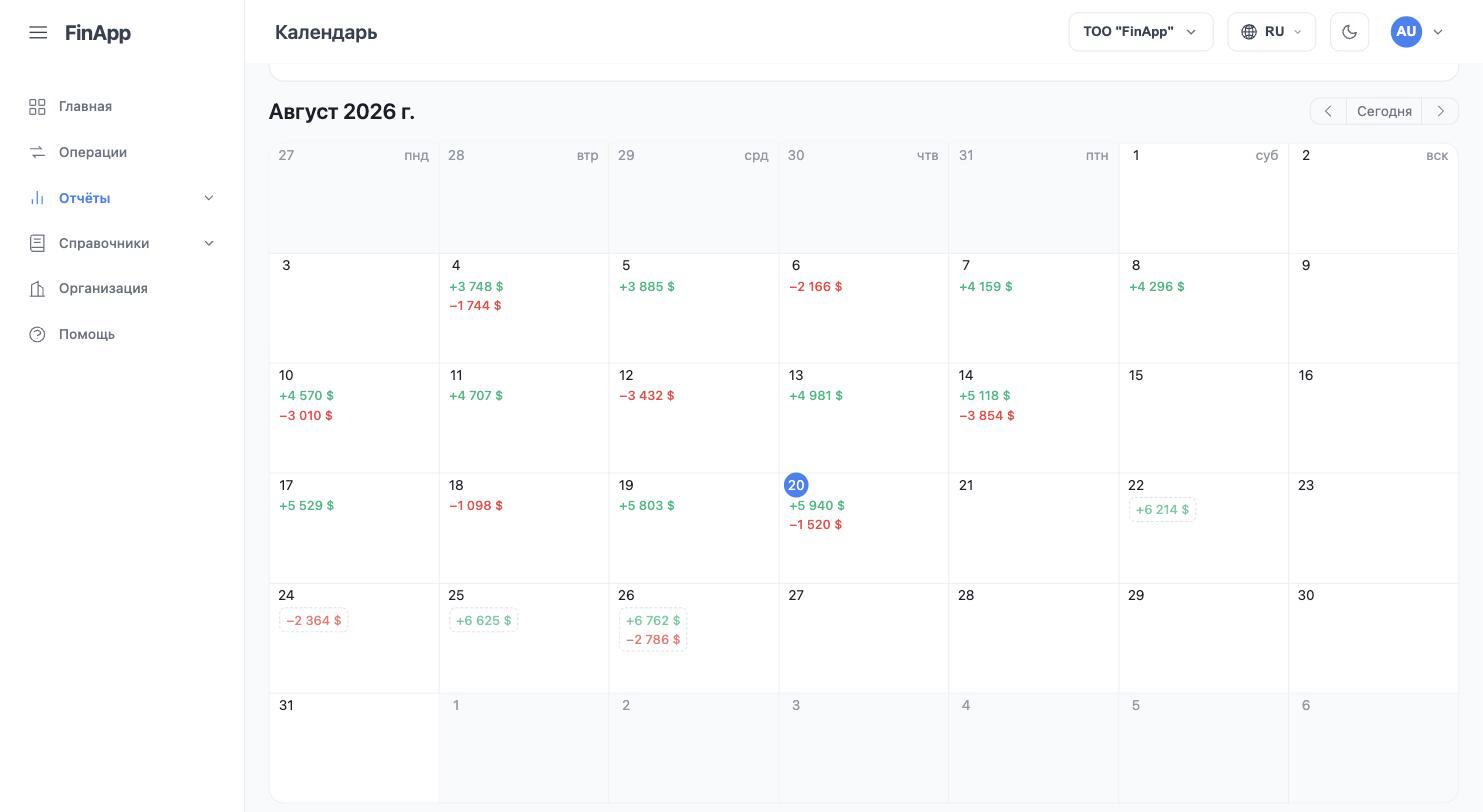
Task: Open user account menu chevron
Action: pos(1438,32)
